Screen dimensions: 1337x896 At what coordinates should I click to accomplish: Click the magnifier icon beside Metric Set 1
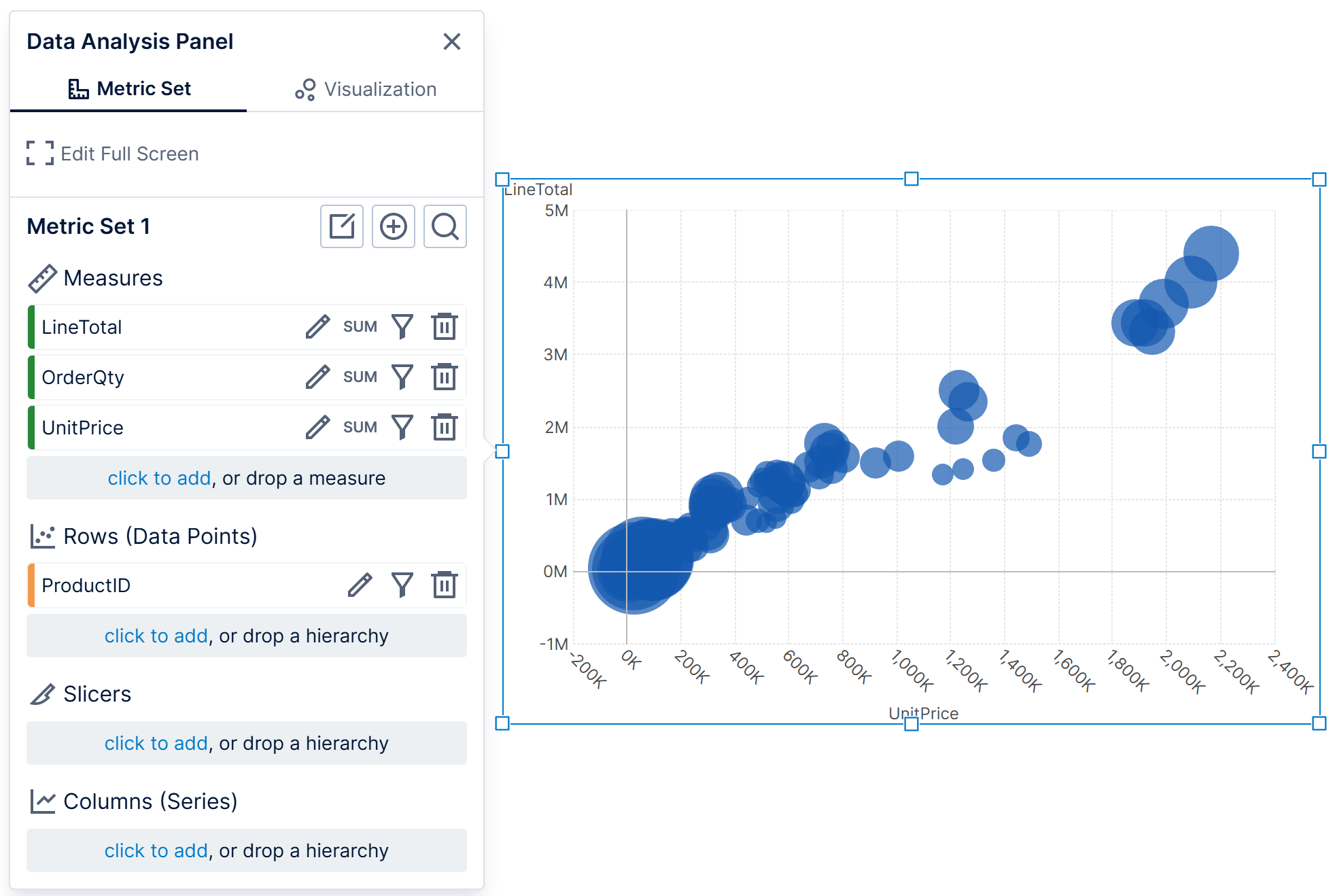pos(445,226)
